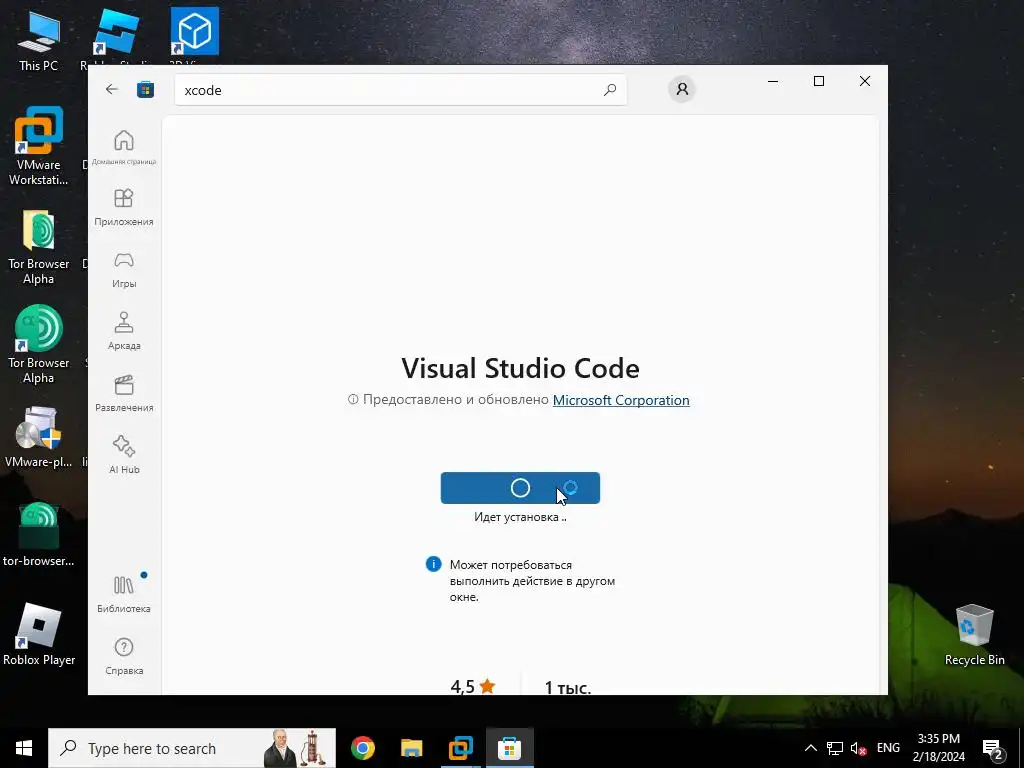Open the Домашняя страница home tab
Image resolution: width=1024 pixels, height=768 pixels.
[x=124, y=148]
